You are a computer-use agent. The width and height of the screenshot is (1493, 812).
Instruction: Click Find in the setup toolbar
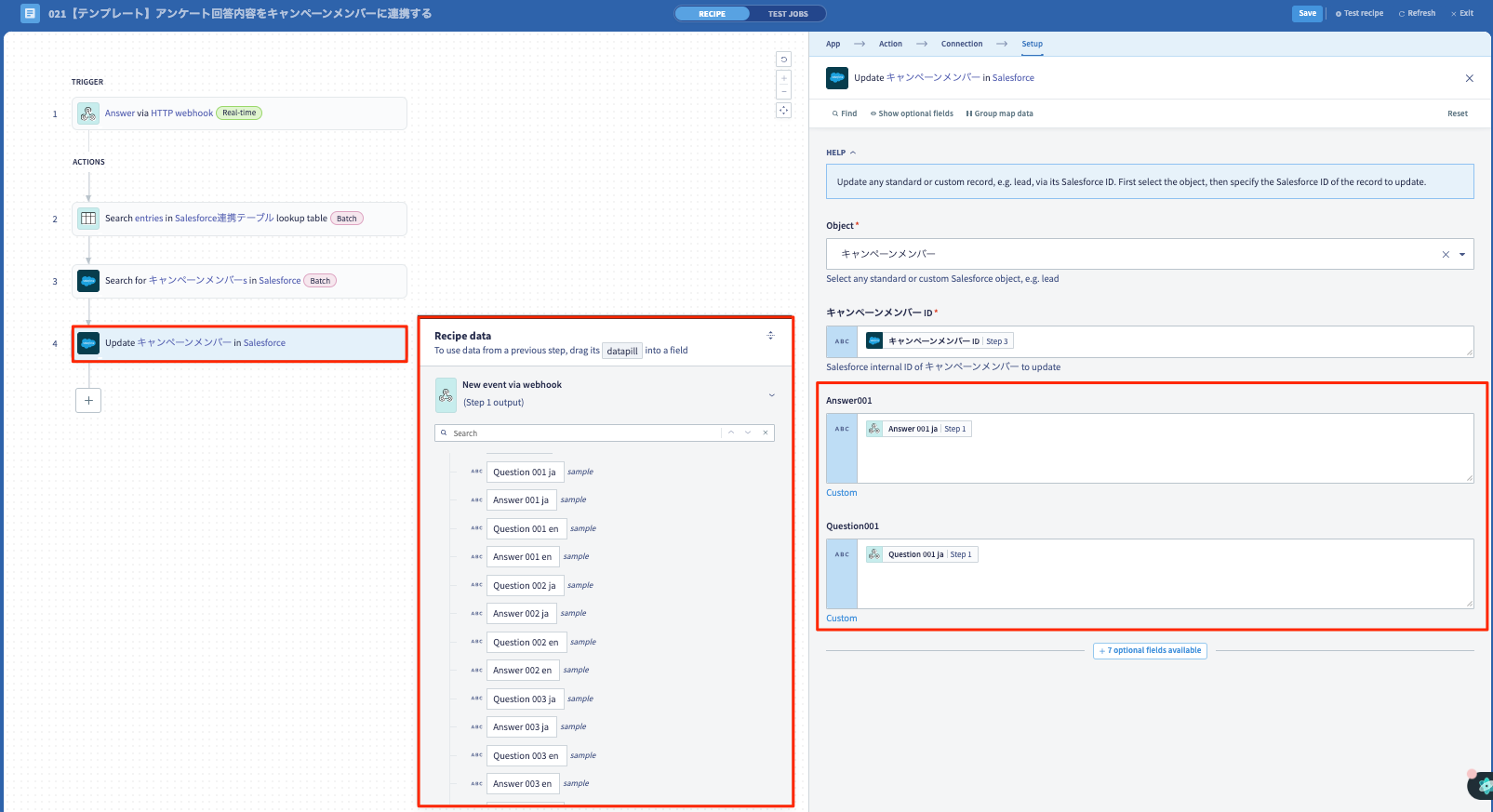[x=845, y=113]
